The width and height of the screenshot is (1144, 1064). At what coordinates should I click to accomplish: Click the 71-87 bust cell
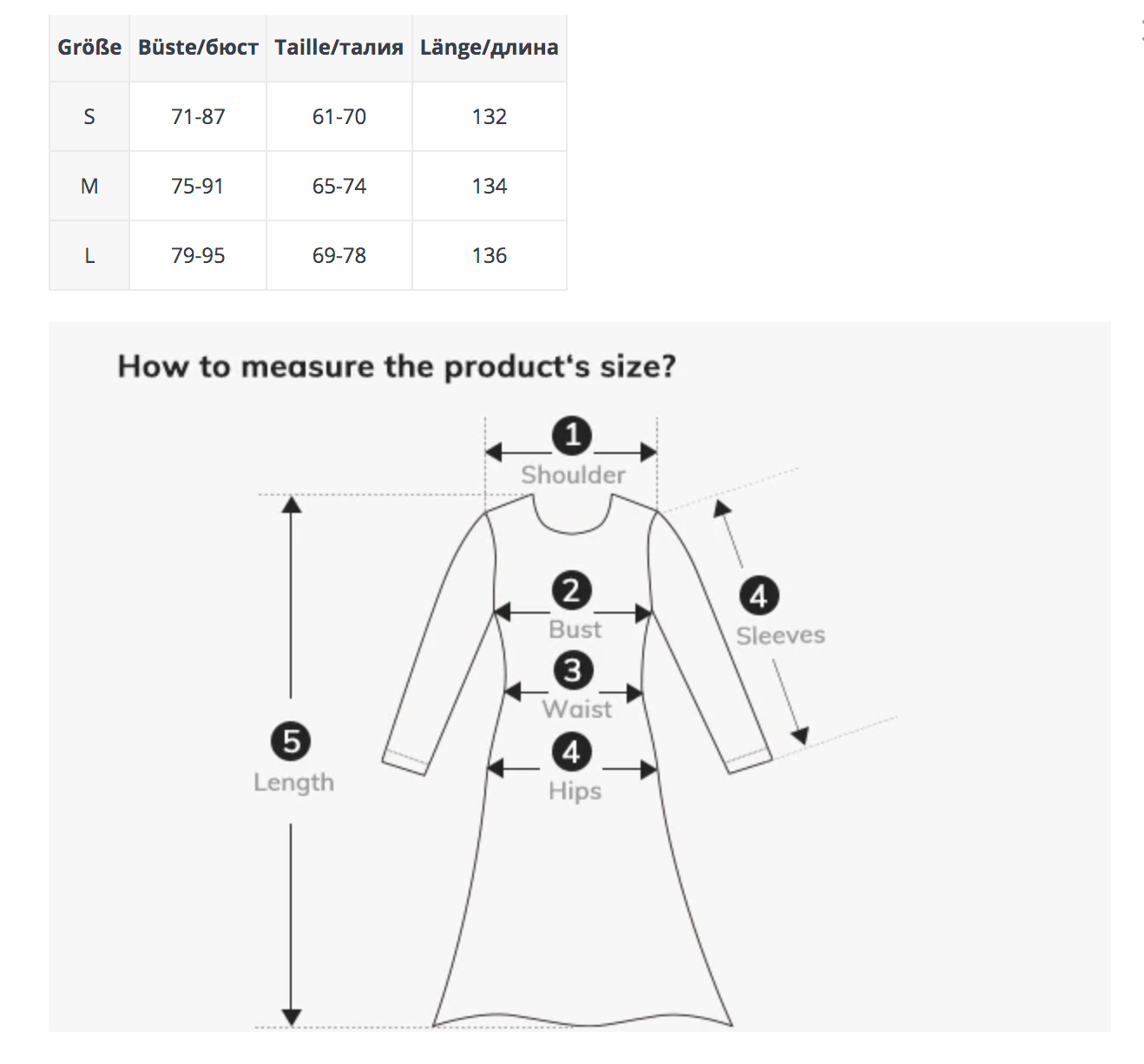click(198, 117)
